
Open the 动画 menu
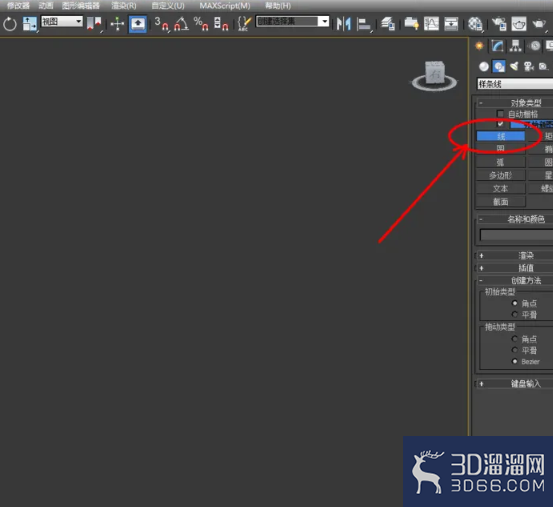[x=46, y=6]
